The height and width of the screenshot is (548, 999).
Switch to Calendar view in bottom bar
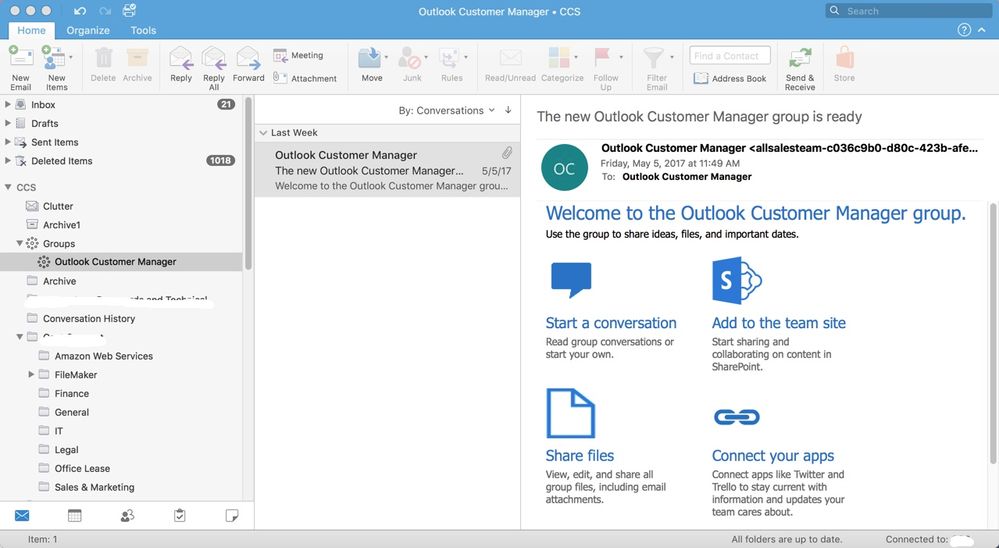pos(74,516)
